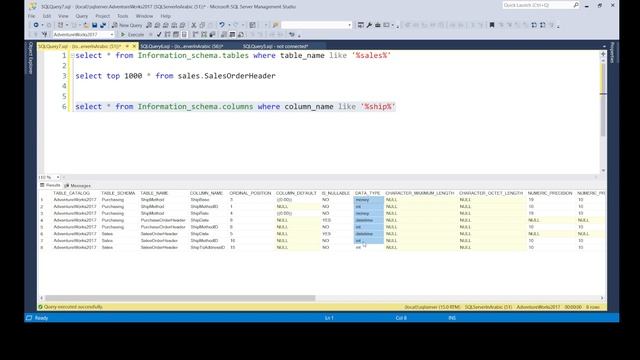Open the Object Explorer side panel
This screenshot has width=640, height=360.
point(30,58)
